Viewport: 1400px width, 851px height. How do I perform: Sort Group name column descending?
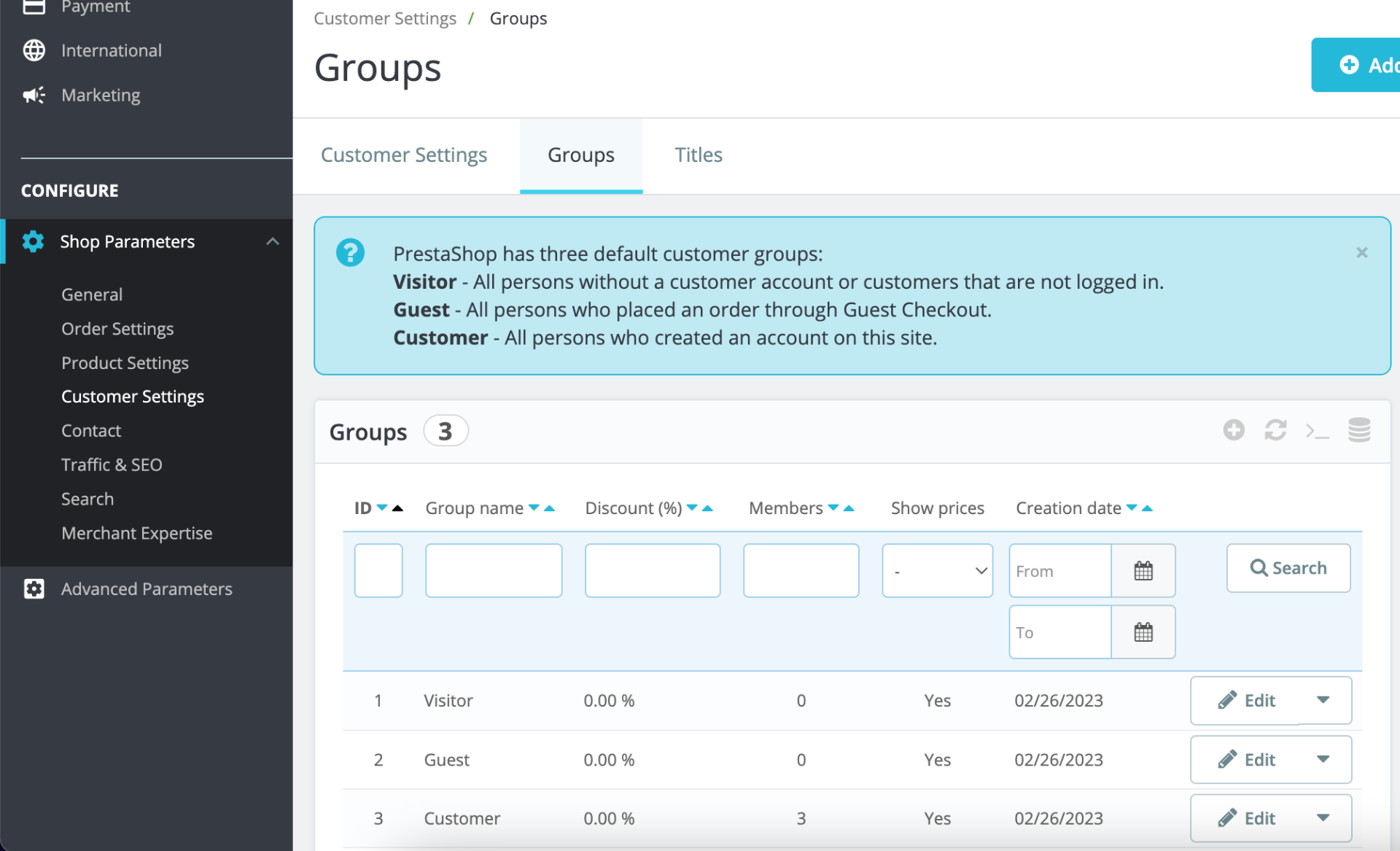534,508
